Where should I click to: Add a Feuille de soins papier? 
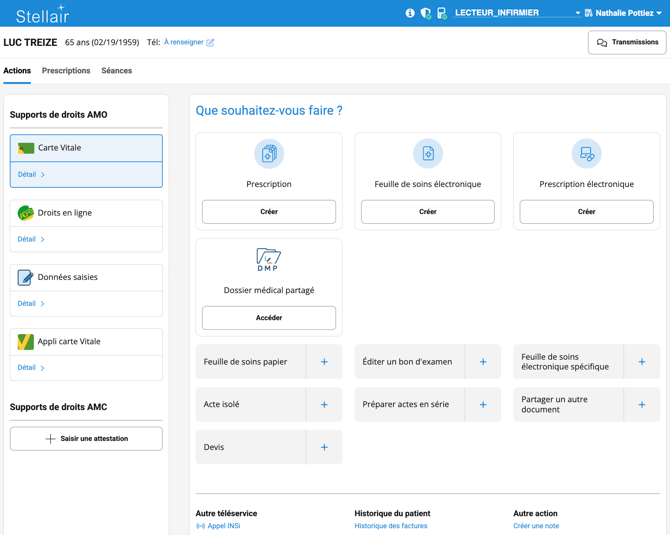pos(324,362)
